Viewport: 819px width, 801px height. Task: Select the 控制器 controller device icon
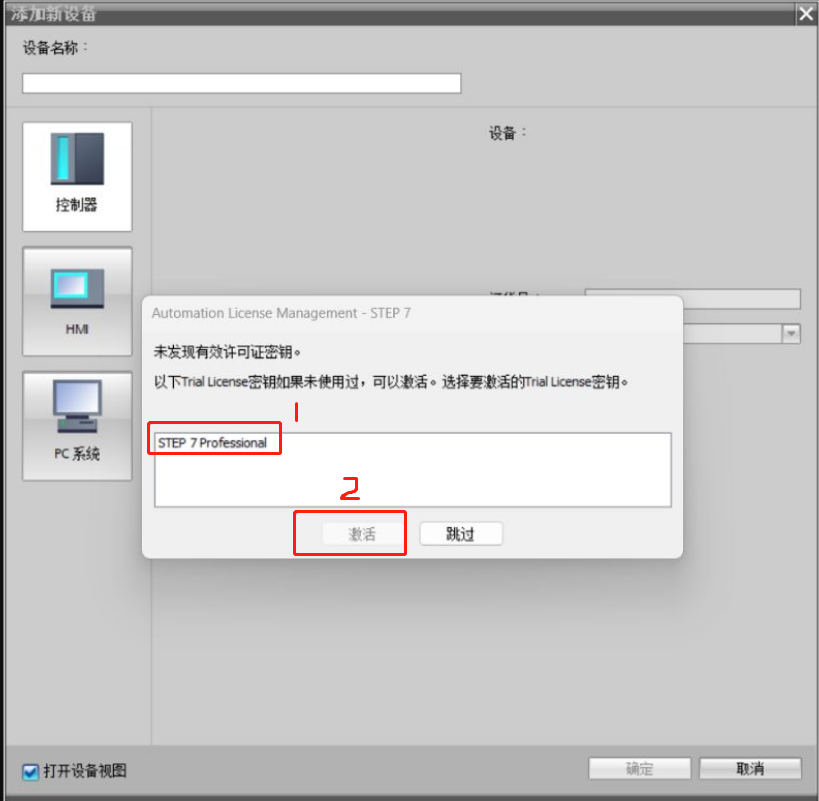pyautogui.click(x=77, y=176)
